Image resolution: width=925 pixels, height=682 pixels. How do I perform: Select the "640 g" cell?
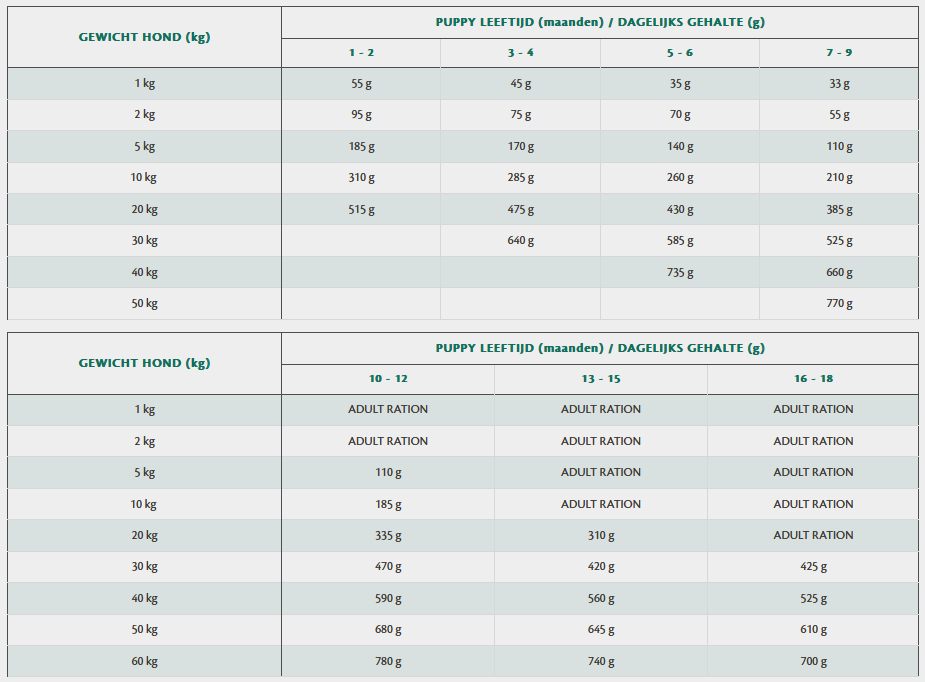tap(521, 241)
